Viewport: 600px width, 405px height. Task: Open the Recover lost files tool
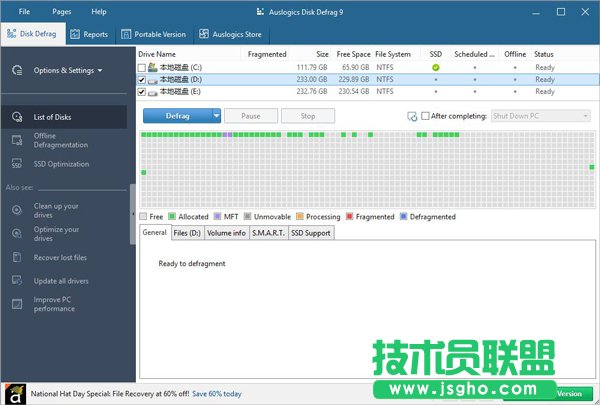pos(16,257)
